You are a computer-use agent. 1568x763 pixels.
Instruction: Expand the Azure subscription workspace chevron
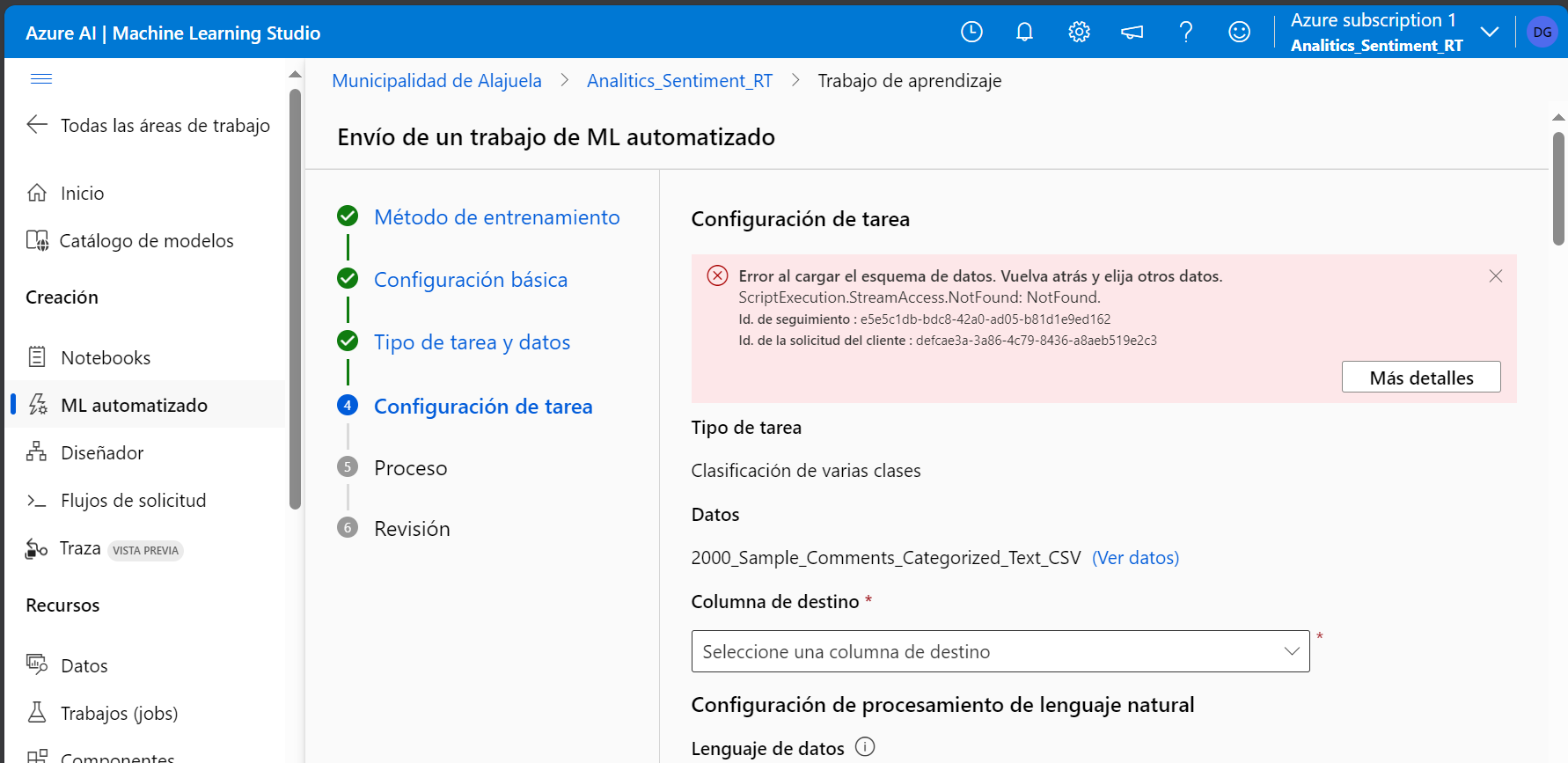pos(1490,32)
